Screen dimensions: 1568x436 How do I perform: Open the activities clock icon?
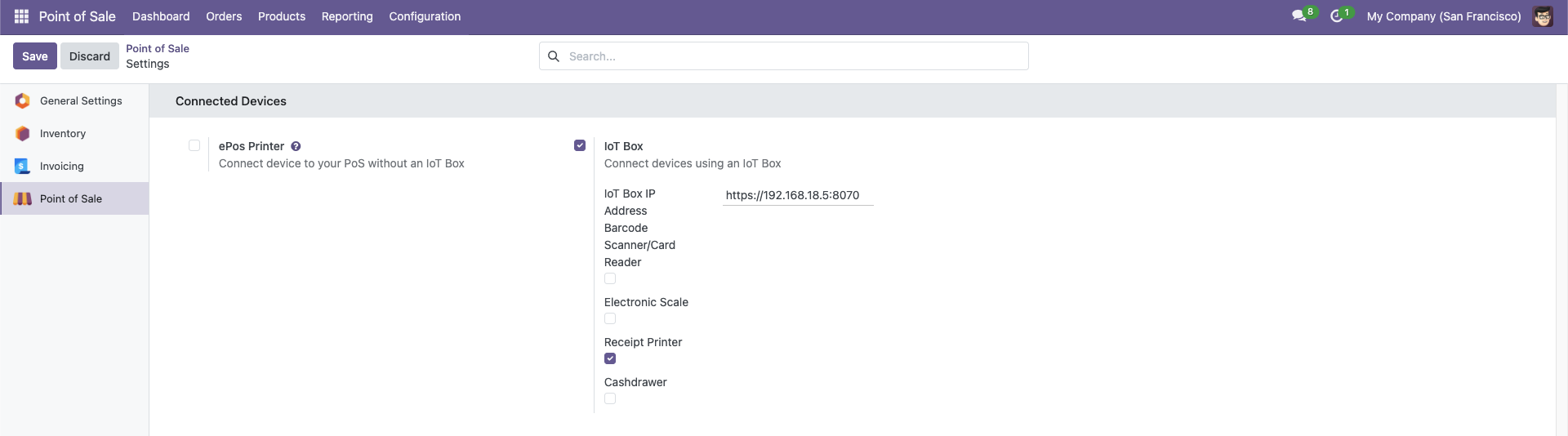(1337, 16)
